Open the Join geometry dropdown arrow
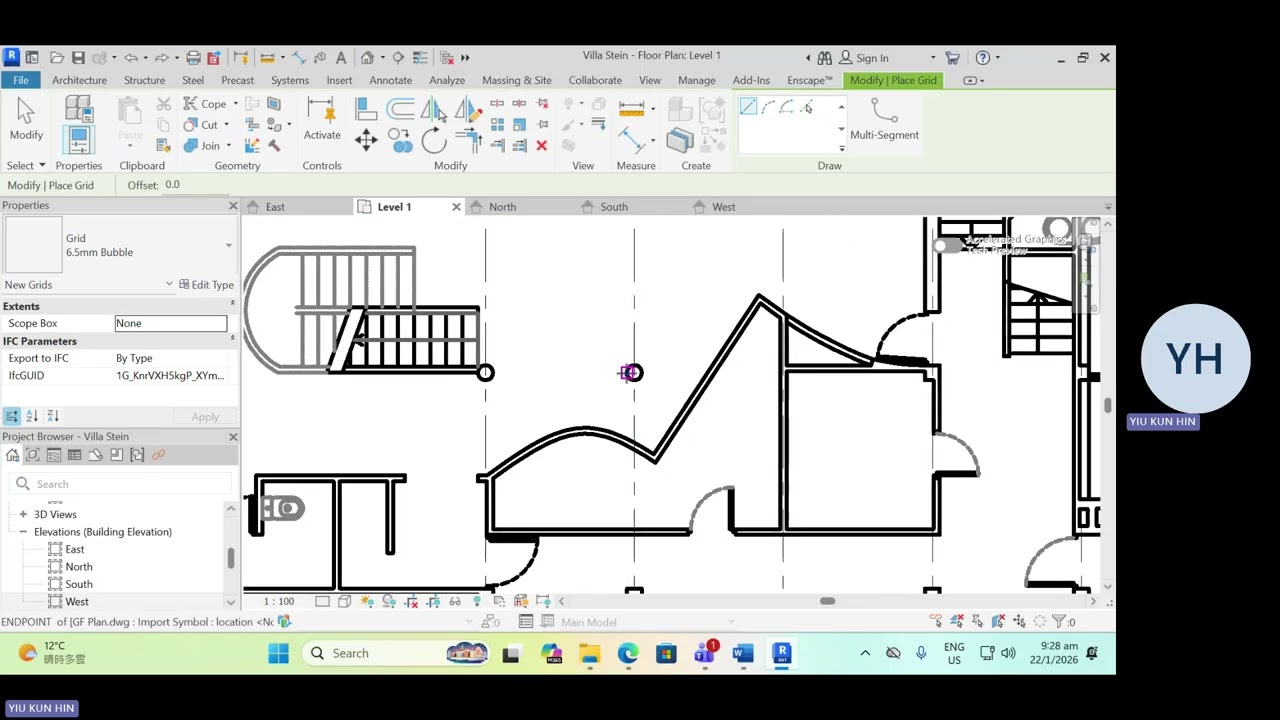This screenshot has height=720, width=1280. click(228, 147)
